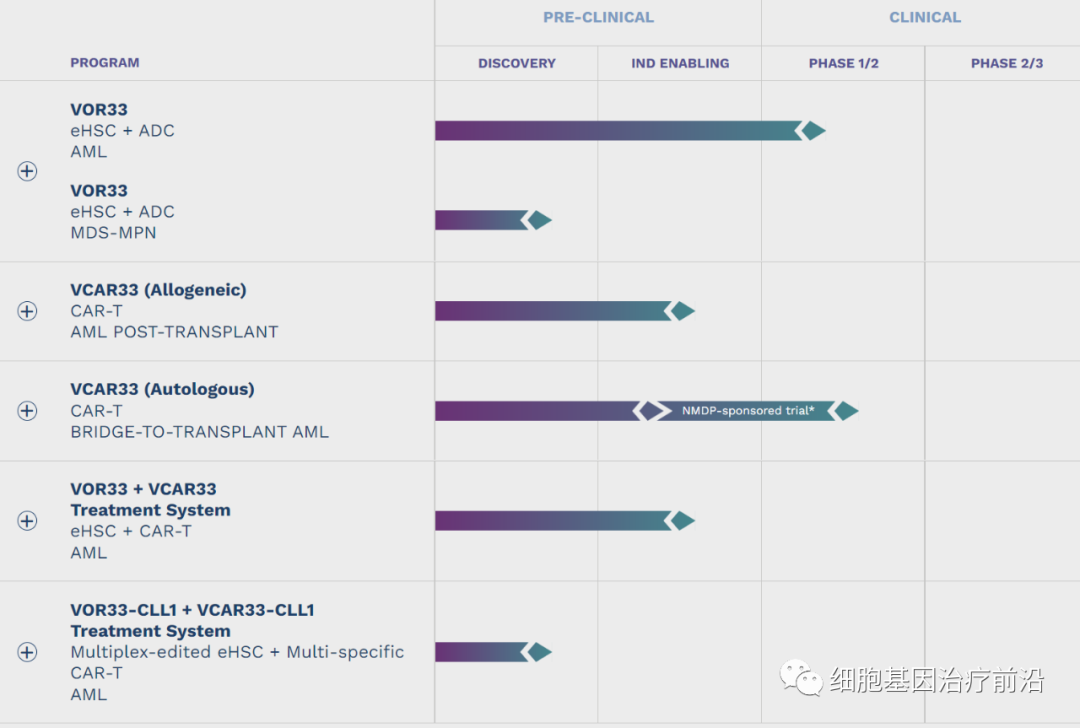Expand the VOR33 eHSC + ADC program row

coord(27,171)
